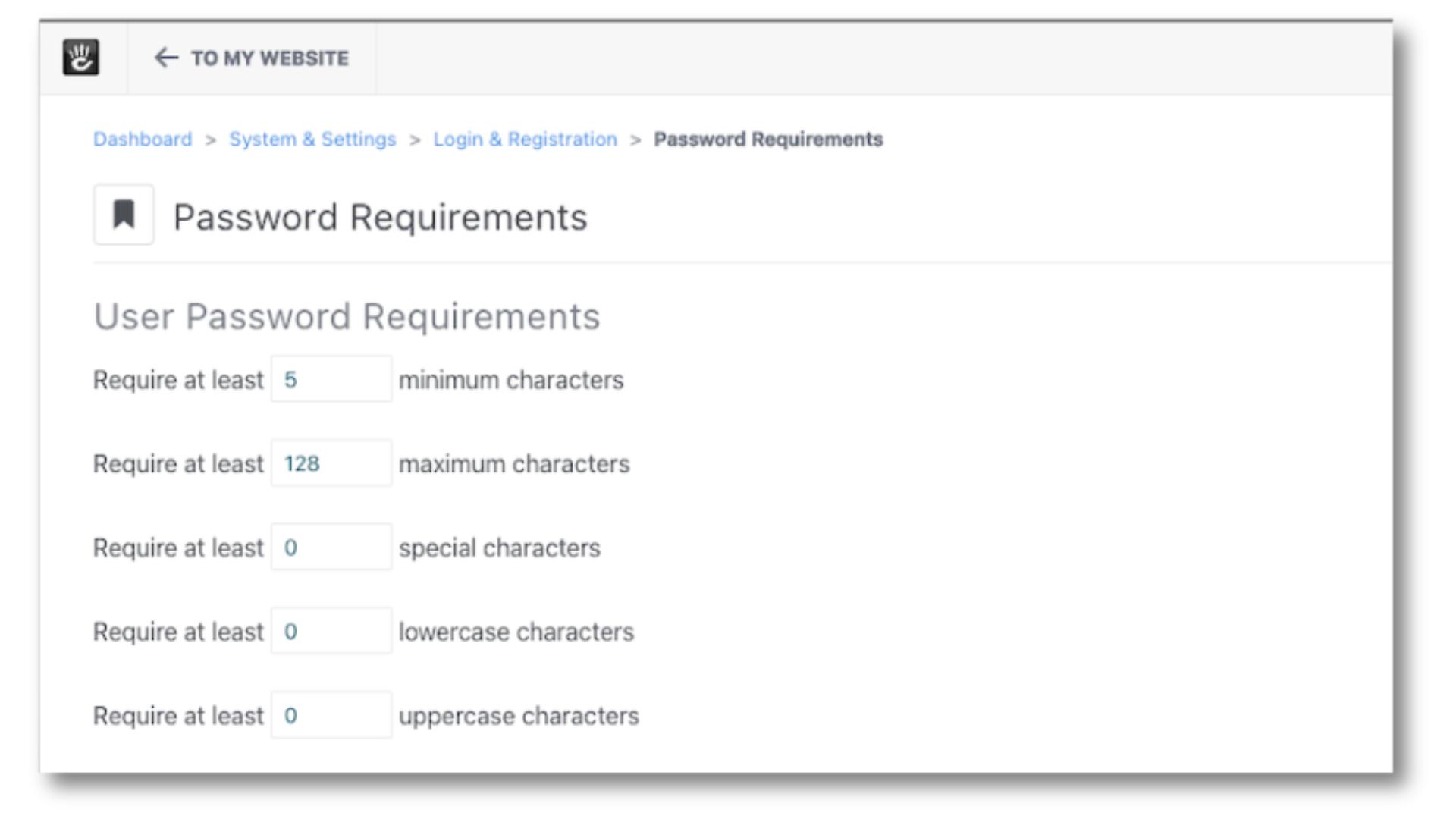Click the minimum characters input field
1456x819 pixels.
pos(331,379)
